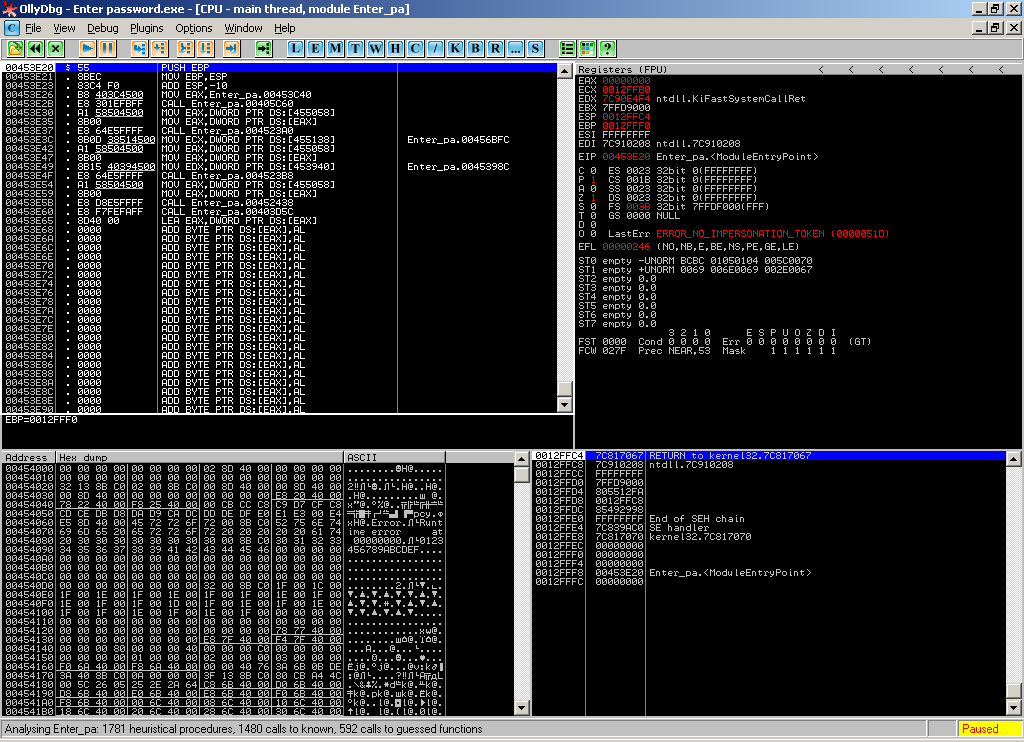Click the stack pane scrollbar up arrow
Viewport: 1024px width, 742px height.
tap(1013, 459)
